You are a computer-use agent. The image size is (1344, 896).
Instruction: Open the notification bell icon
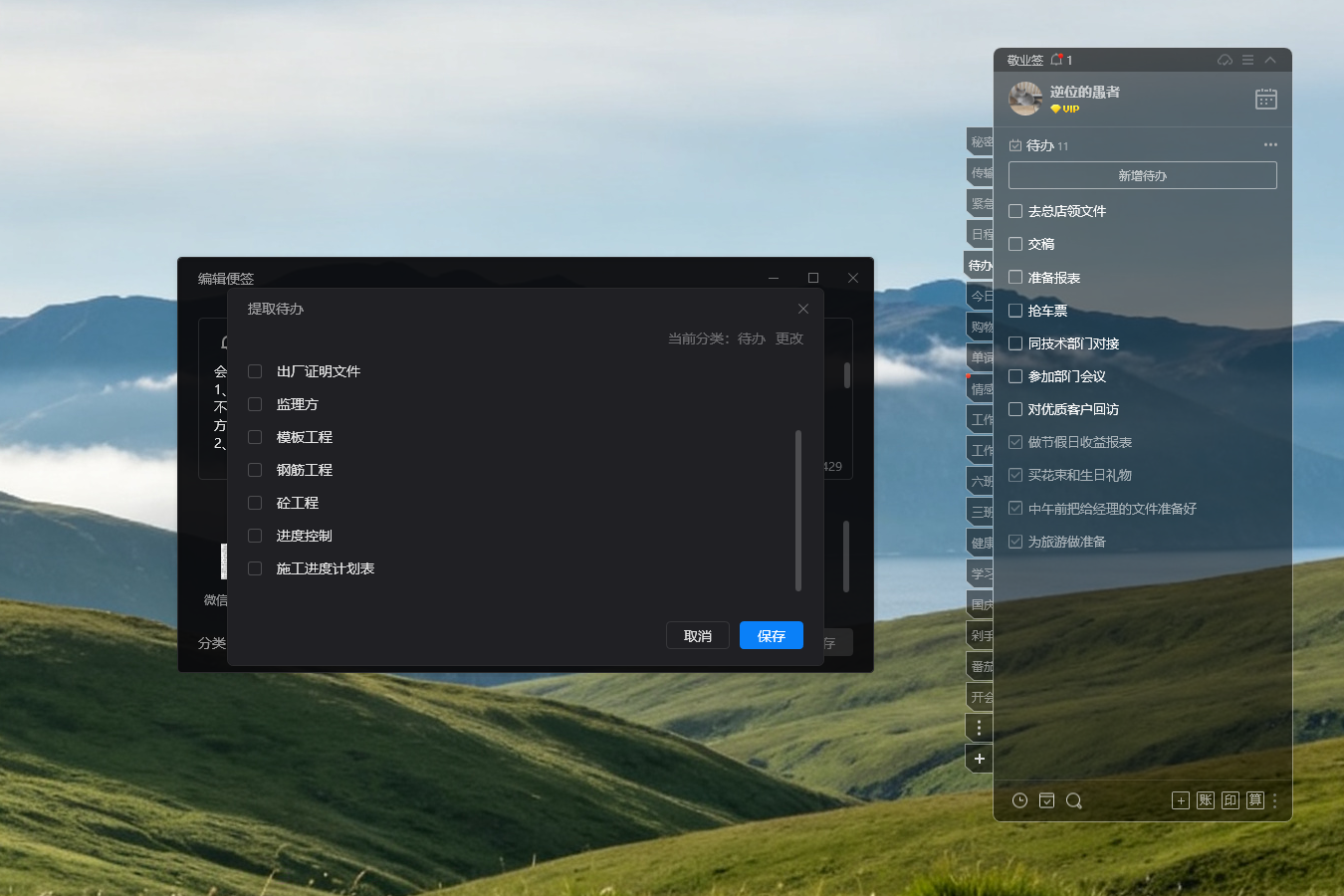tap(1056, 60)
